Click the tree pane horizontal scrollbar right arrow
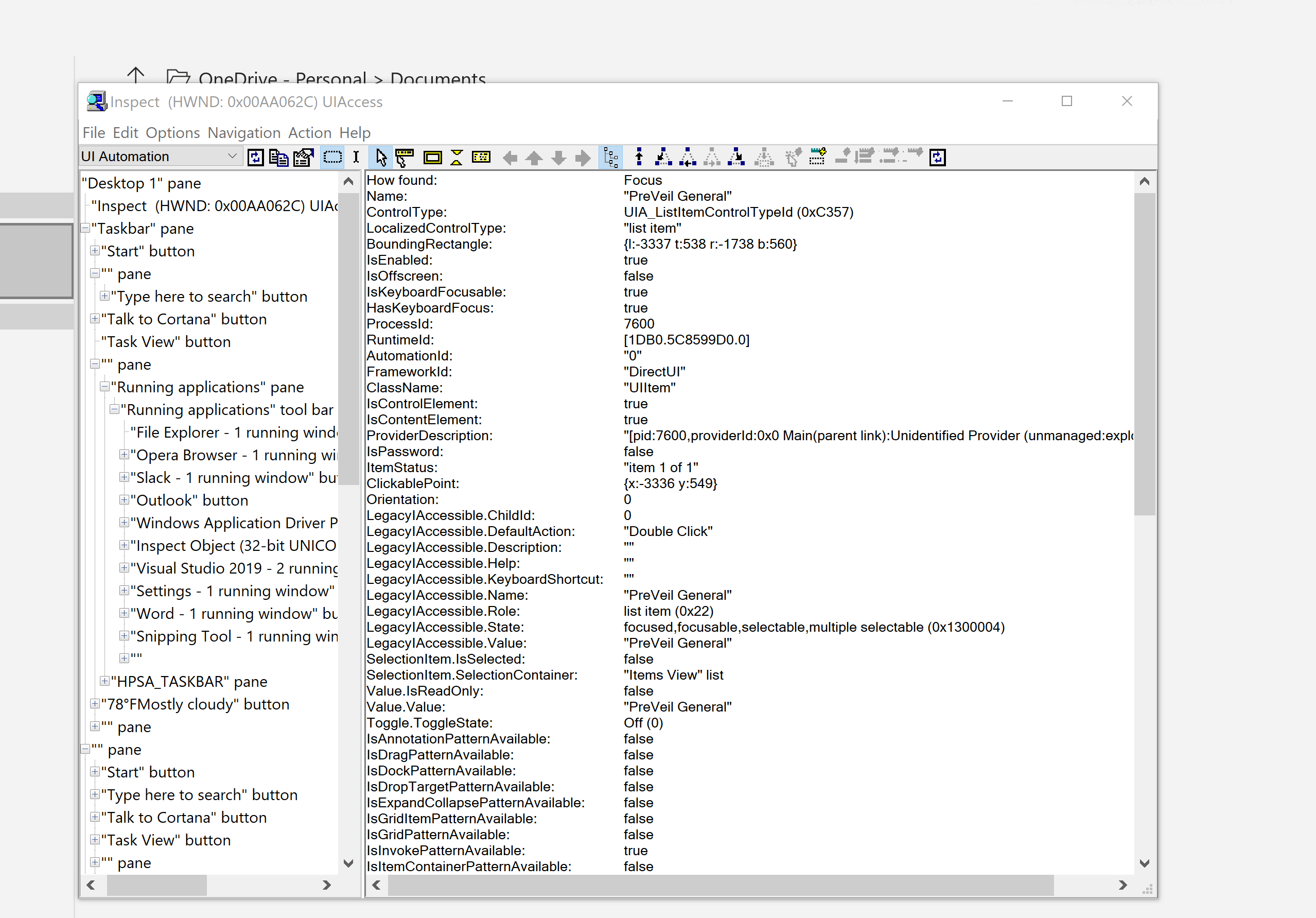This screenshot has width=1316, height=918. click(327, 885)
